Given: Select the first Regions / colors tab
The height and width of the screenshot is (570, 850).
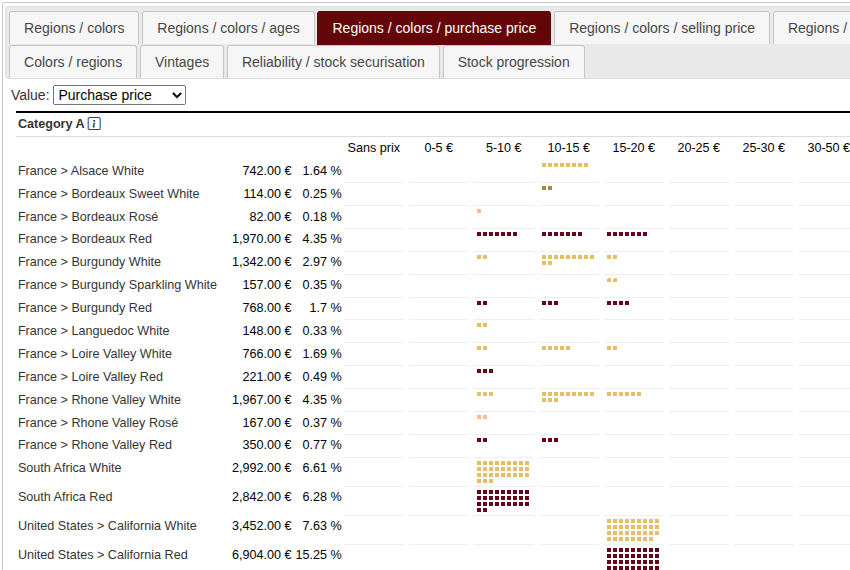Looking at the screenshot, I should (74, 28).
